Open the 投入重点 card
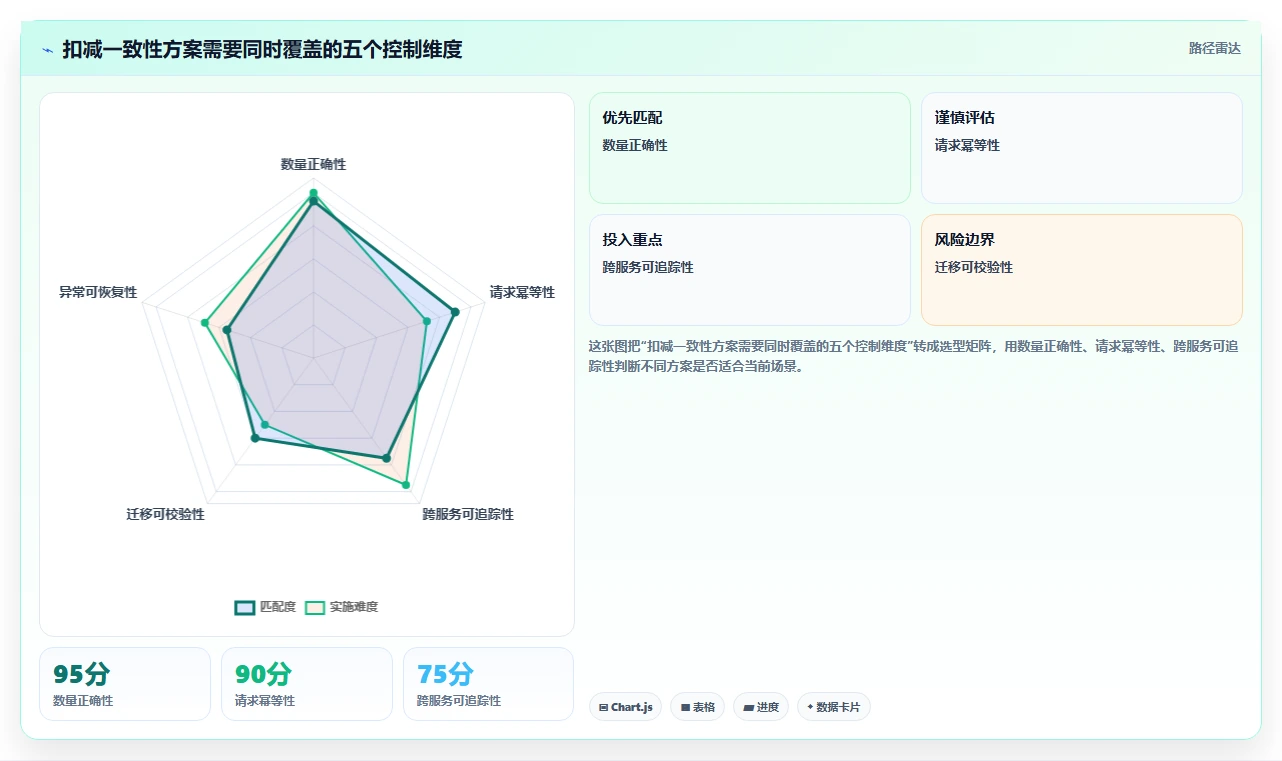 750,270
